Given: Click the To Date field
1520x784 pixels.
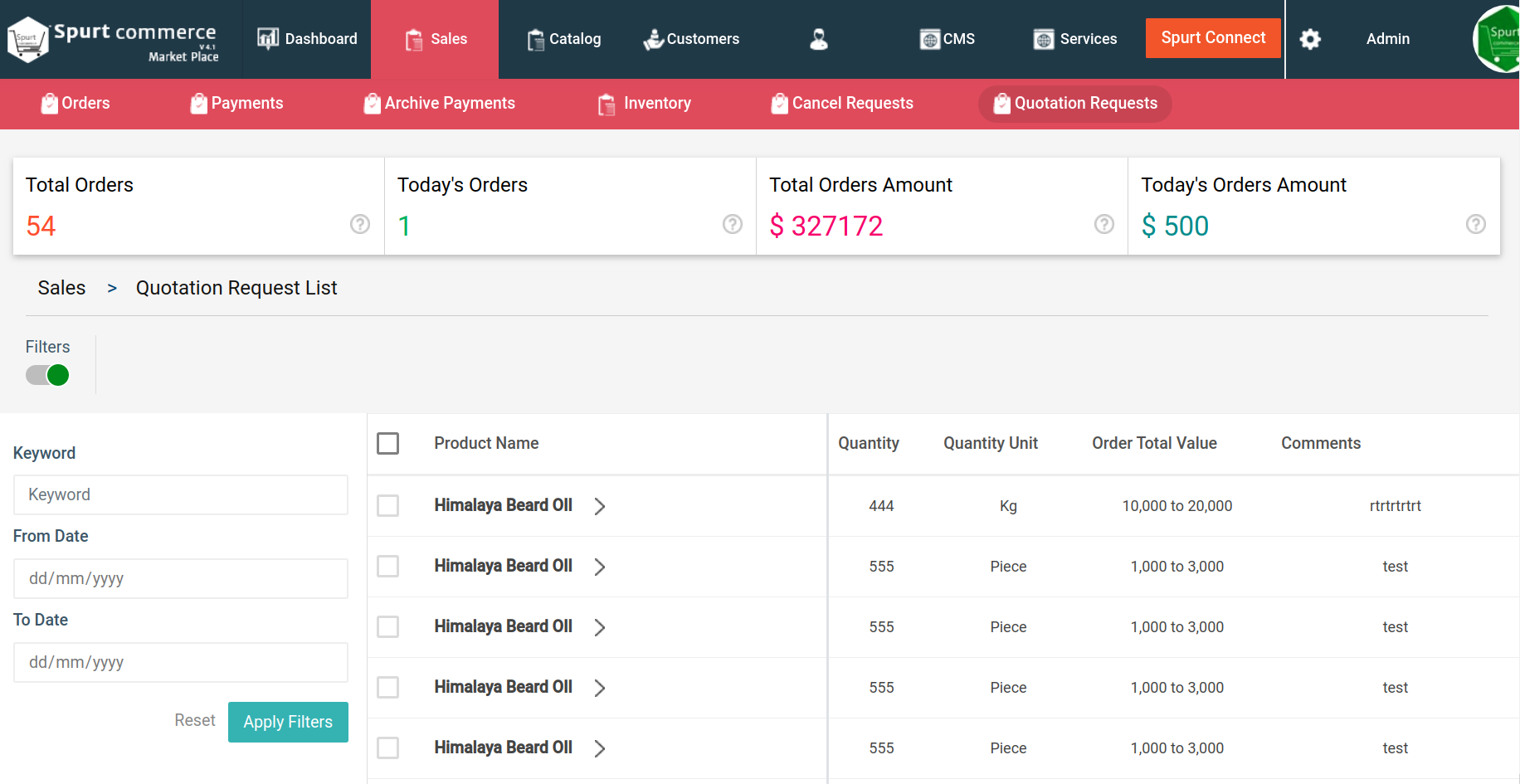Looking at the screenshot, I should pyautogui.click(x=181, y=662).
